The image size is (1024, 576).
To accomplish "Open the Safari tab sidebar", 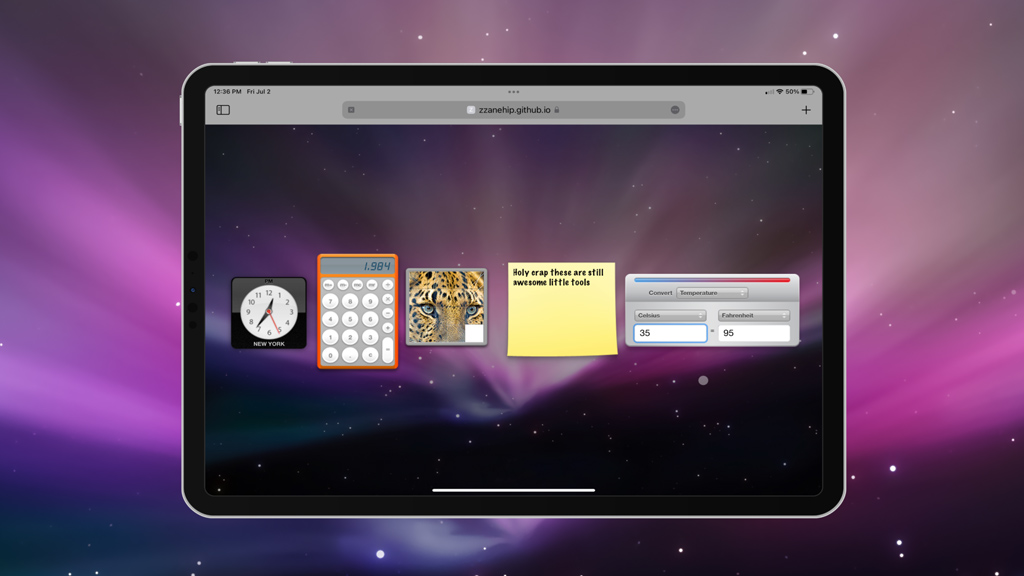I will (x=223, y=108).
